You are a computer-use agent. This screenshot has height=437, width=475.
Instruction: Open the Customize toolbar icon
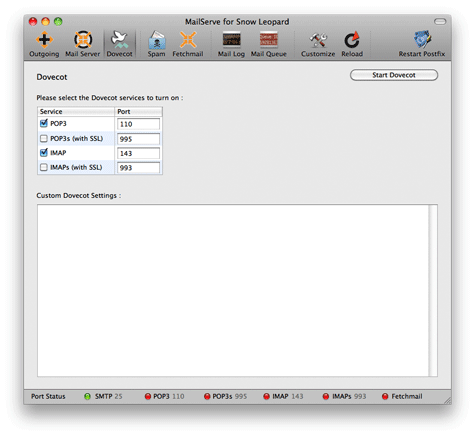tap(318, 44)
